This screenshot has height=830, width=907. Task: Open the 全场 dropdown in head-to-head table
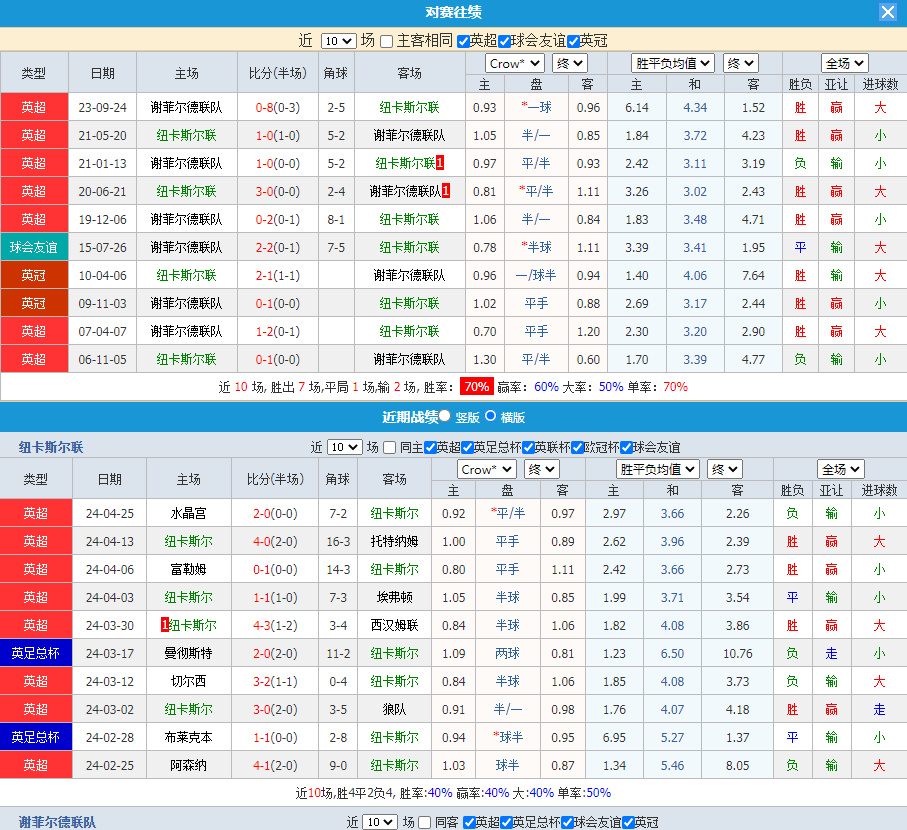[x=845, y=63]
